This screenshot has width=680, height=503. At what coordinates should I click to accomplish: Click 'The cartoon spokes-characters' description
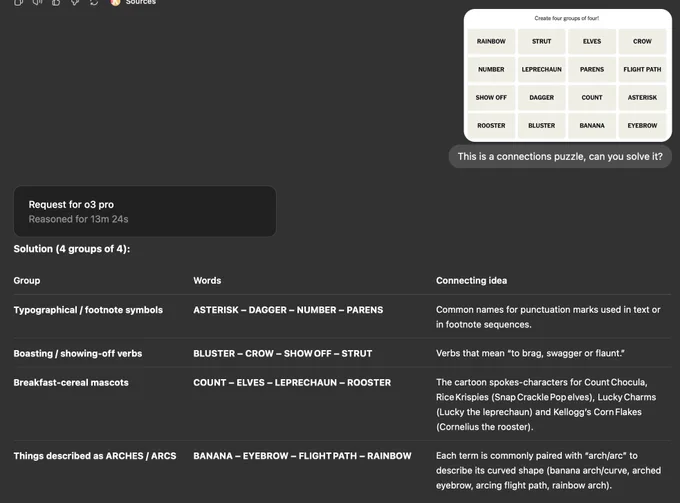[x=546, y=405]
